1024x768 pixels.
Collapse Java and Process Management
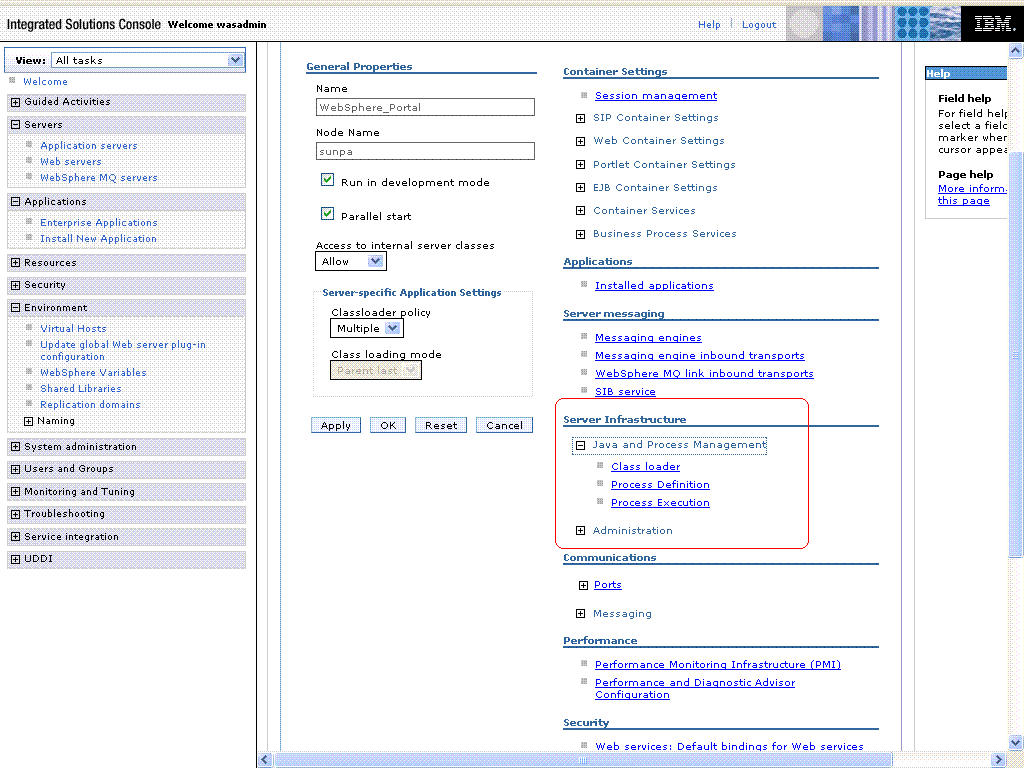click(580, 445)
